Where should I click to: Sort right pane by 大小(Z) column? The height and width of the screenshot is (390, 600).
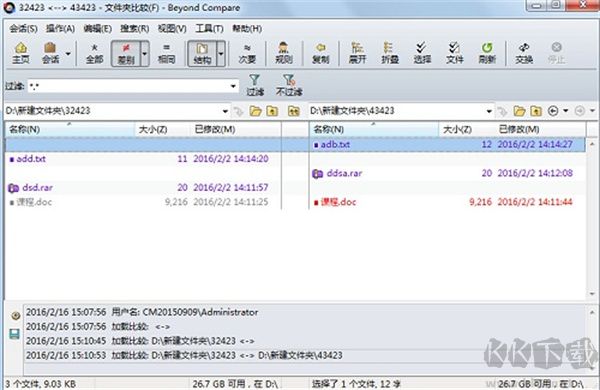[x=466, y=129]
